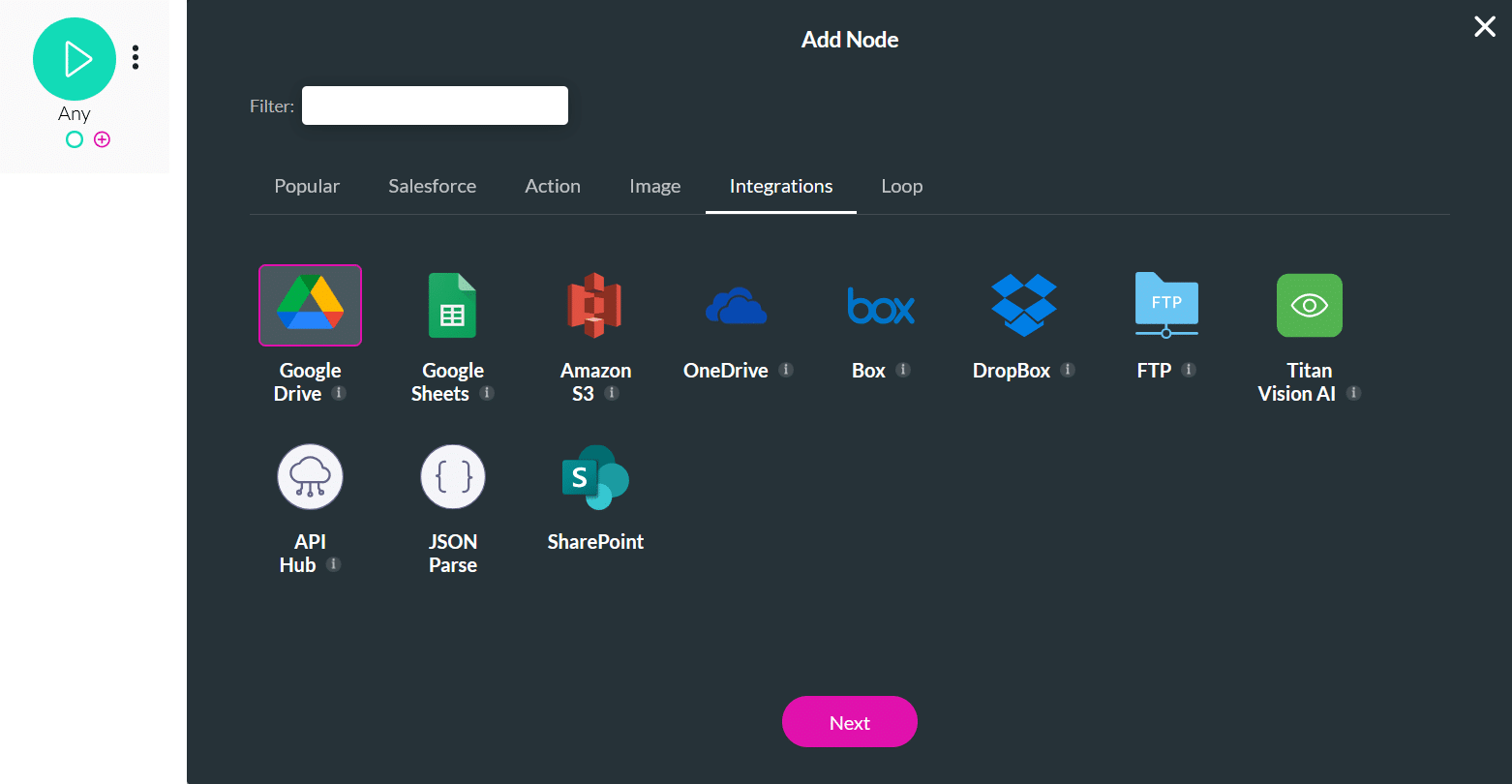Select the JSON Parse node
Image resolution: width=1512 pixels, height=784 pixels.
pos(453,476)
